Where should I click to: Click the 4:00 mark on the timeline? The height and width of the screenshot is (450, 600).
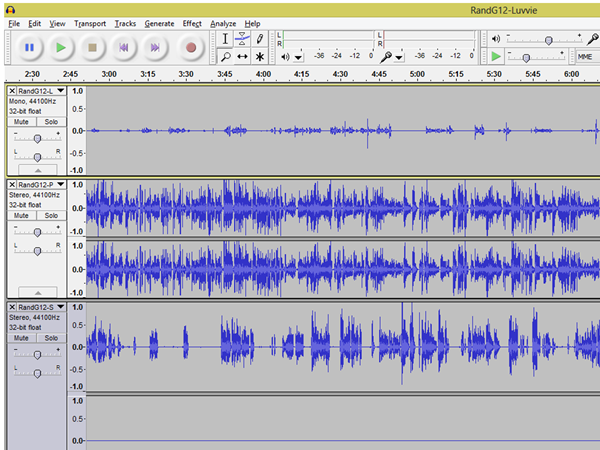[263, 74]
